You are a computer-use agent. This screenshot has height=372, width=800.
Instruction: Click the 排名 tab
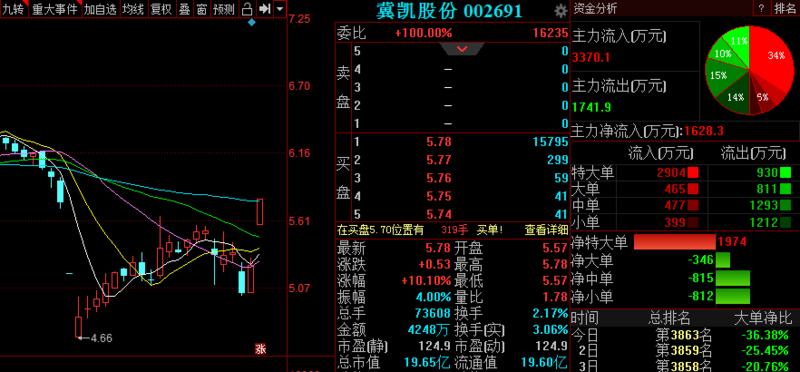pos(785,8)
